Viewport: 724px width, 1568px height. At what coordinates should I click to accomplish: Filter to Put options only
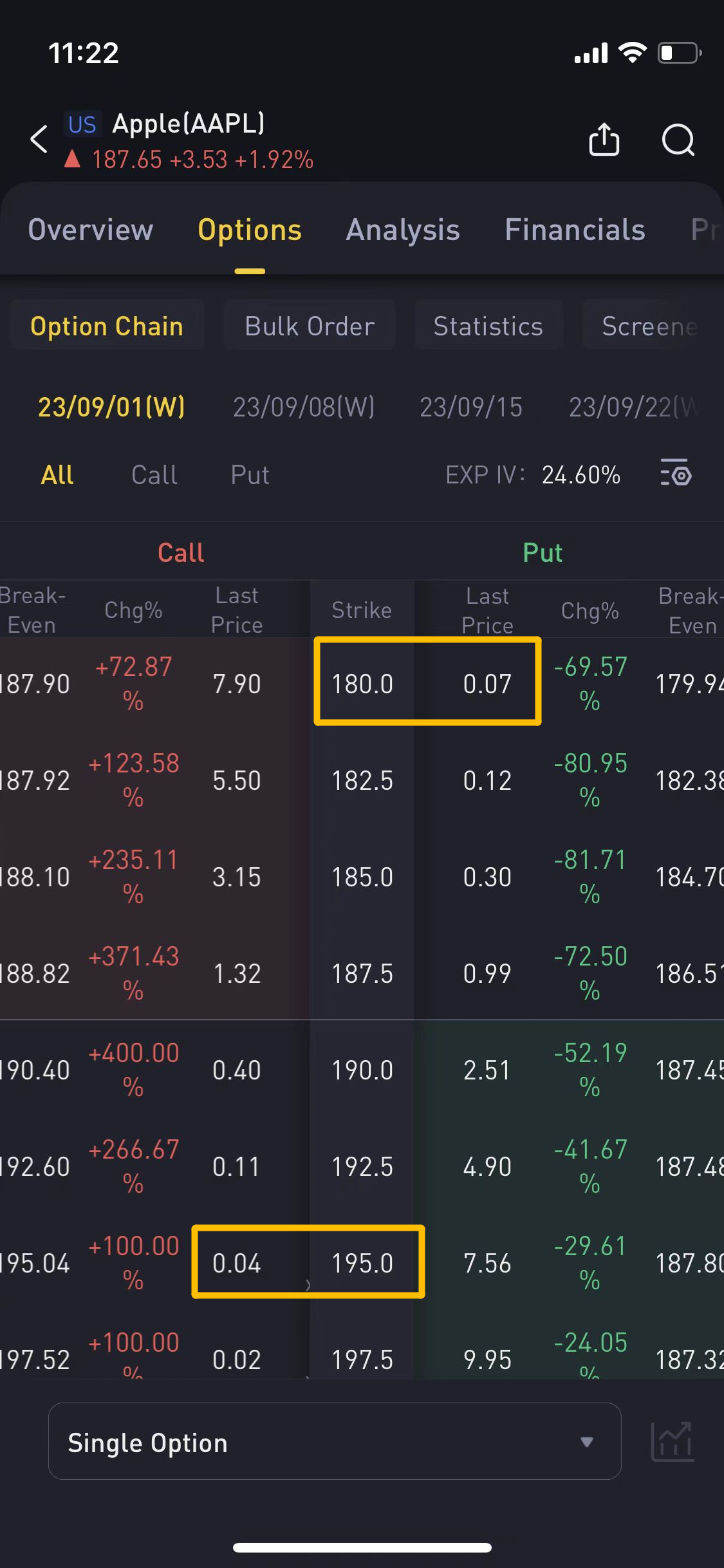point(250,475)
